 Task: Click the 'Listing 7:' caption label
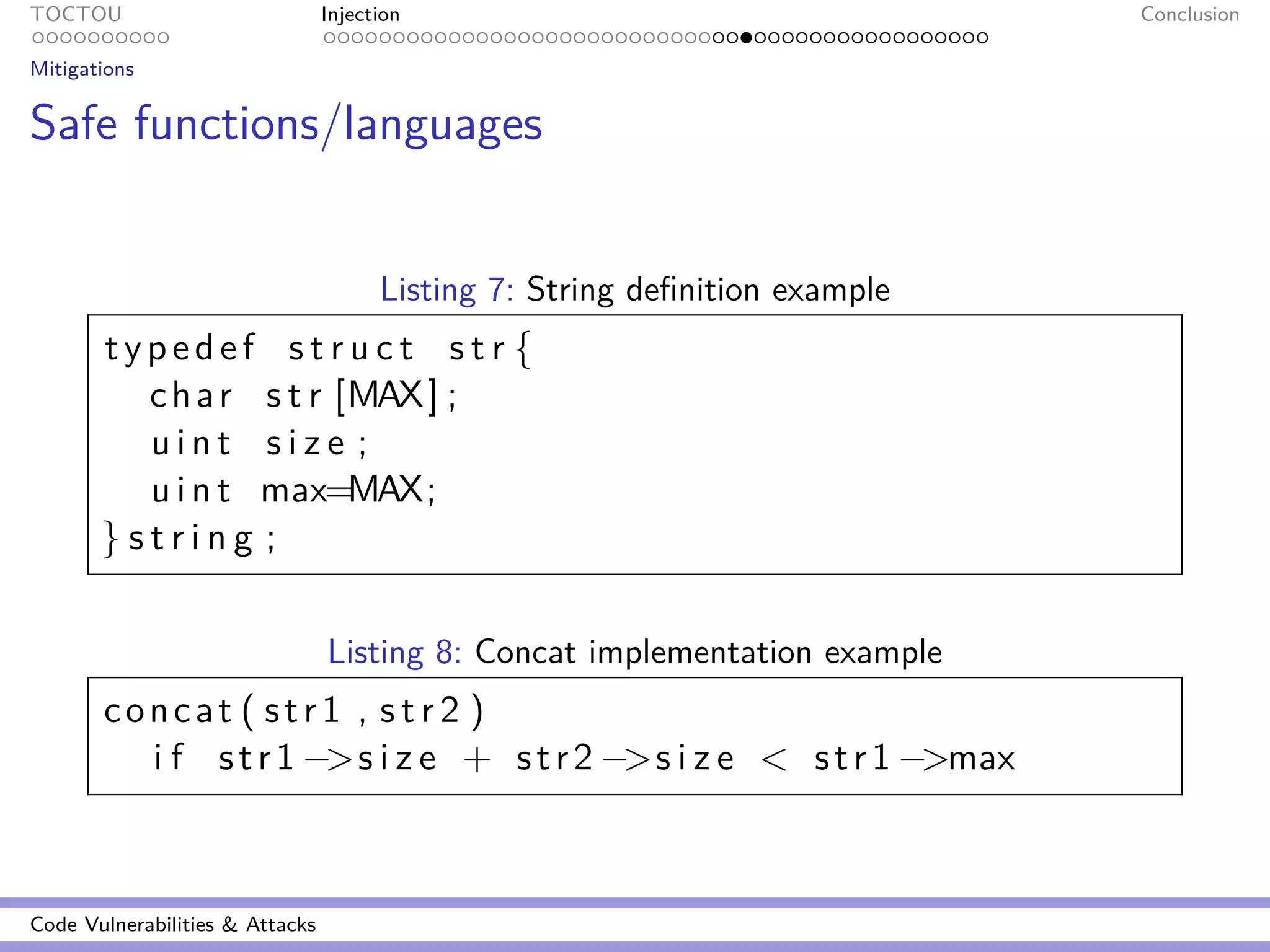(447, 290)
